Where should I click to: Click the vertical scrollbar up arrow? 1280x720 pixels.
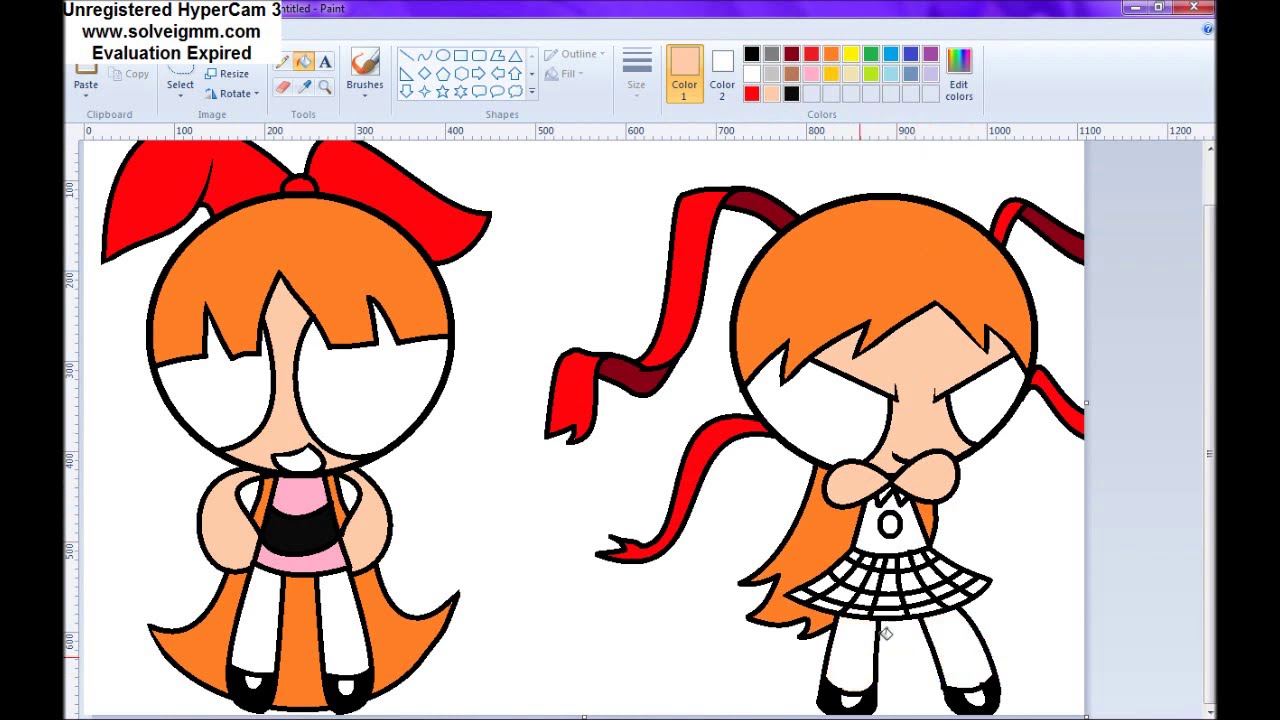coord(1210,149)
